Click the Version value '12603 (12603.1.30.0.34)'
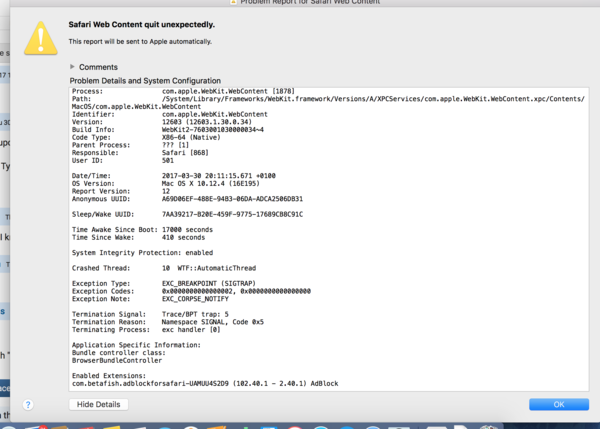 pyautogui.click(x=207, y=122)
